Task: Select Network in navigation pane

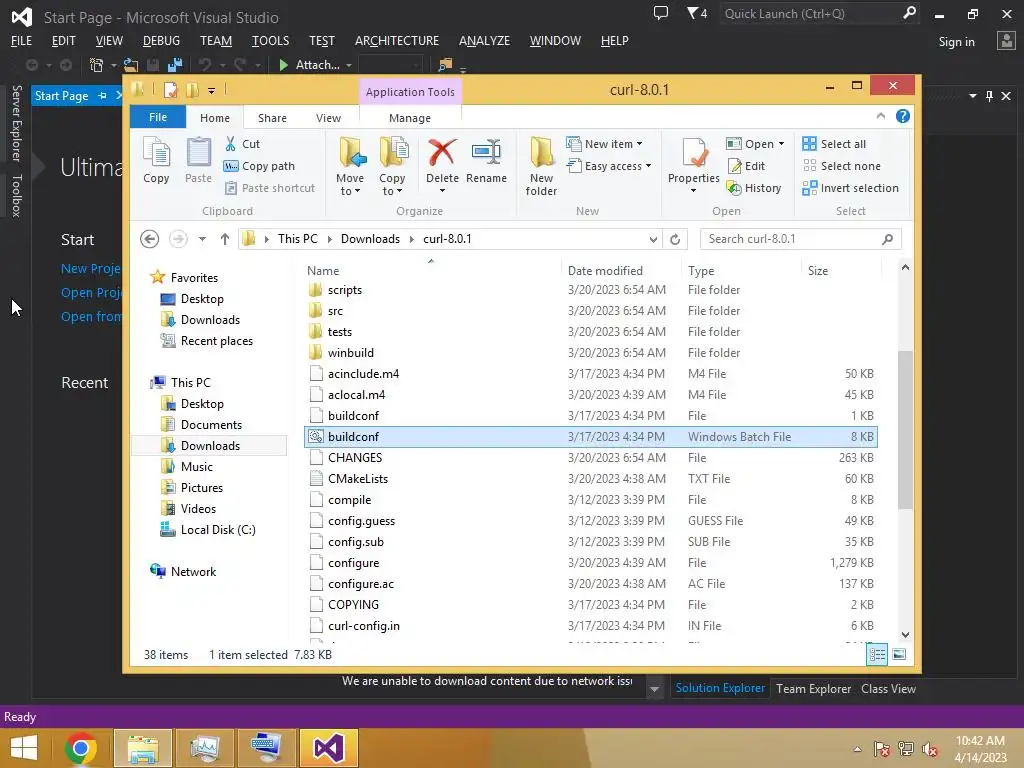Action: click(x=193, y=571)
